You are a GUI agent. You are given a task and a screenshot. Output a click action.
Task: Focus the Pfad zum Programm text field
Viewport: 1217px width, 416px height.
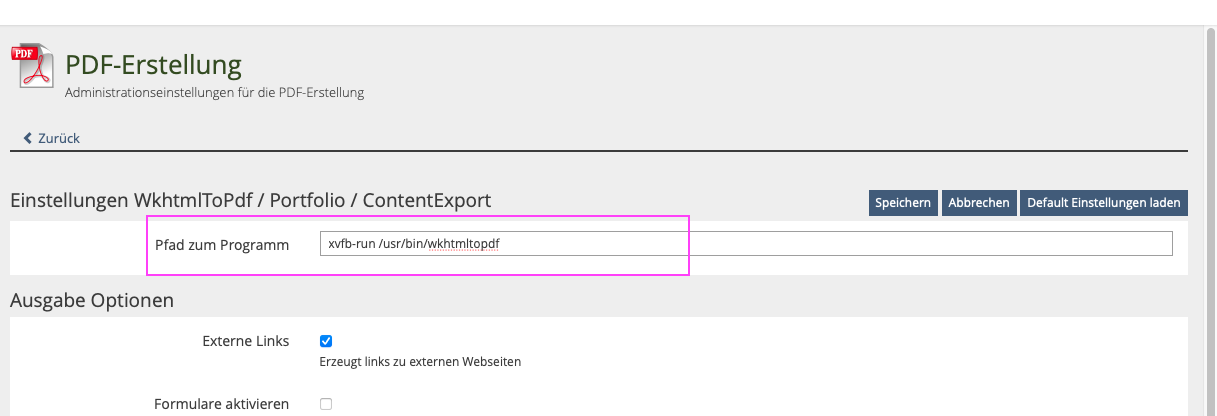(745, 244)
